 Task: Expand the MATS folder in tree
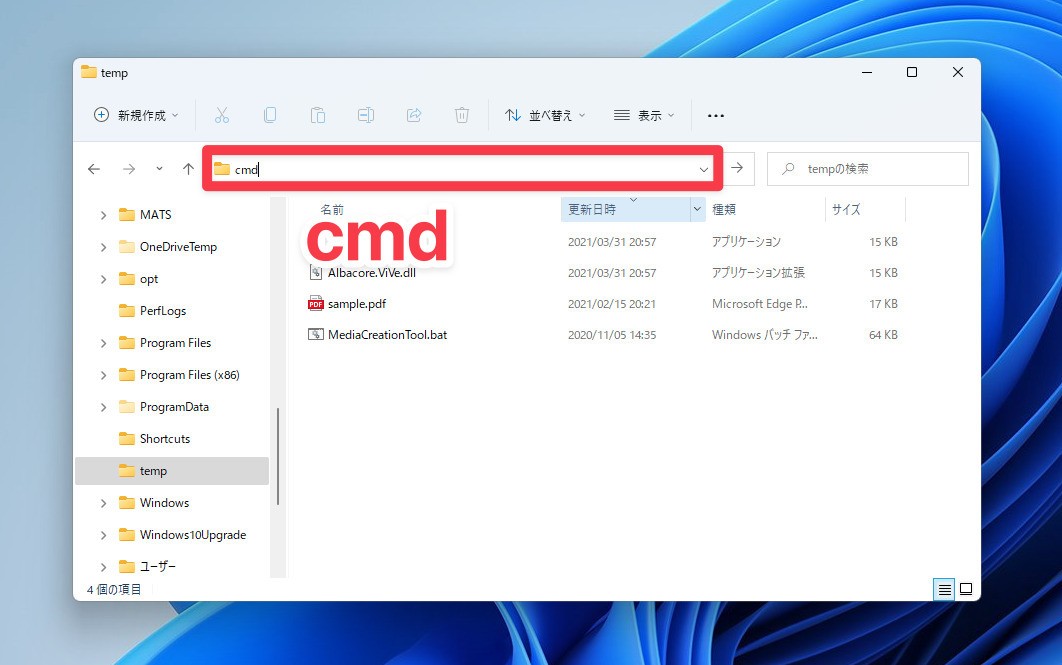tap(103, 215)
